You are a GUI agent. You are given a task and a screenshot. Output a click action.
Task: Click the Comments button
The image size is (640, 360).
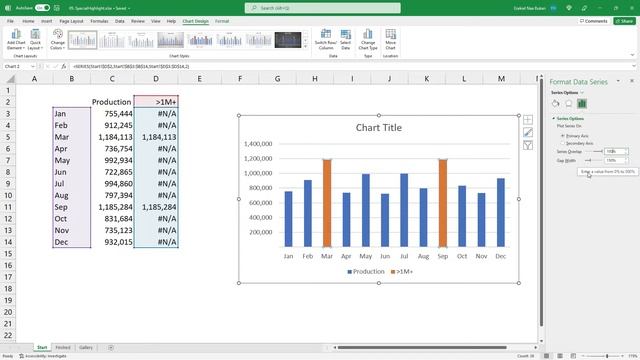click(x=593, y=21)
